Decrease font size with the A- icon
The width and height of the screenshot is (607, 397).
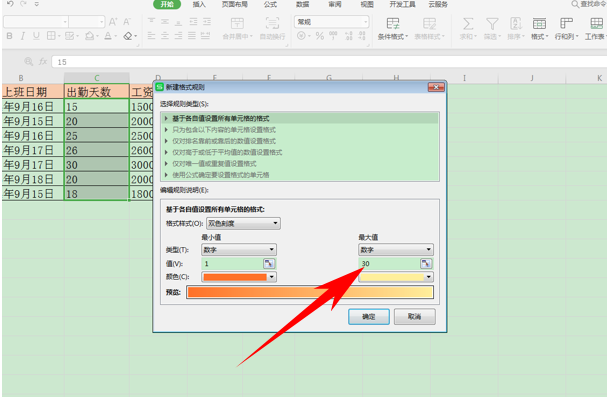tap(127, 22)
